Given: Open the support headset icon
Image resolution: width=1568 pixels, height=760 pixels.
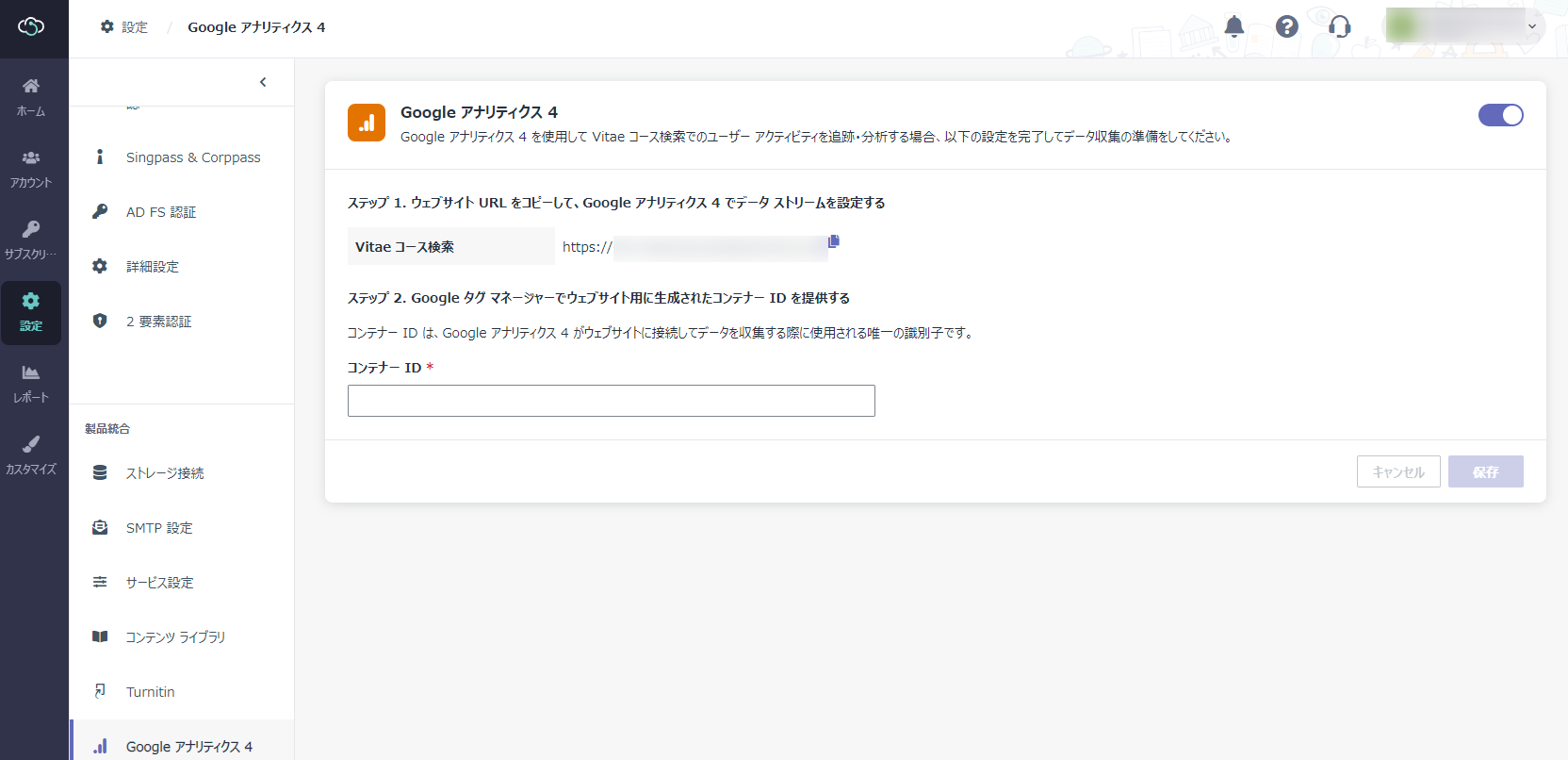Looking at the screenshot, I should coord(1340,26).
